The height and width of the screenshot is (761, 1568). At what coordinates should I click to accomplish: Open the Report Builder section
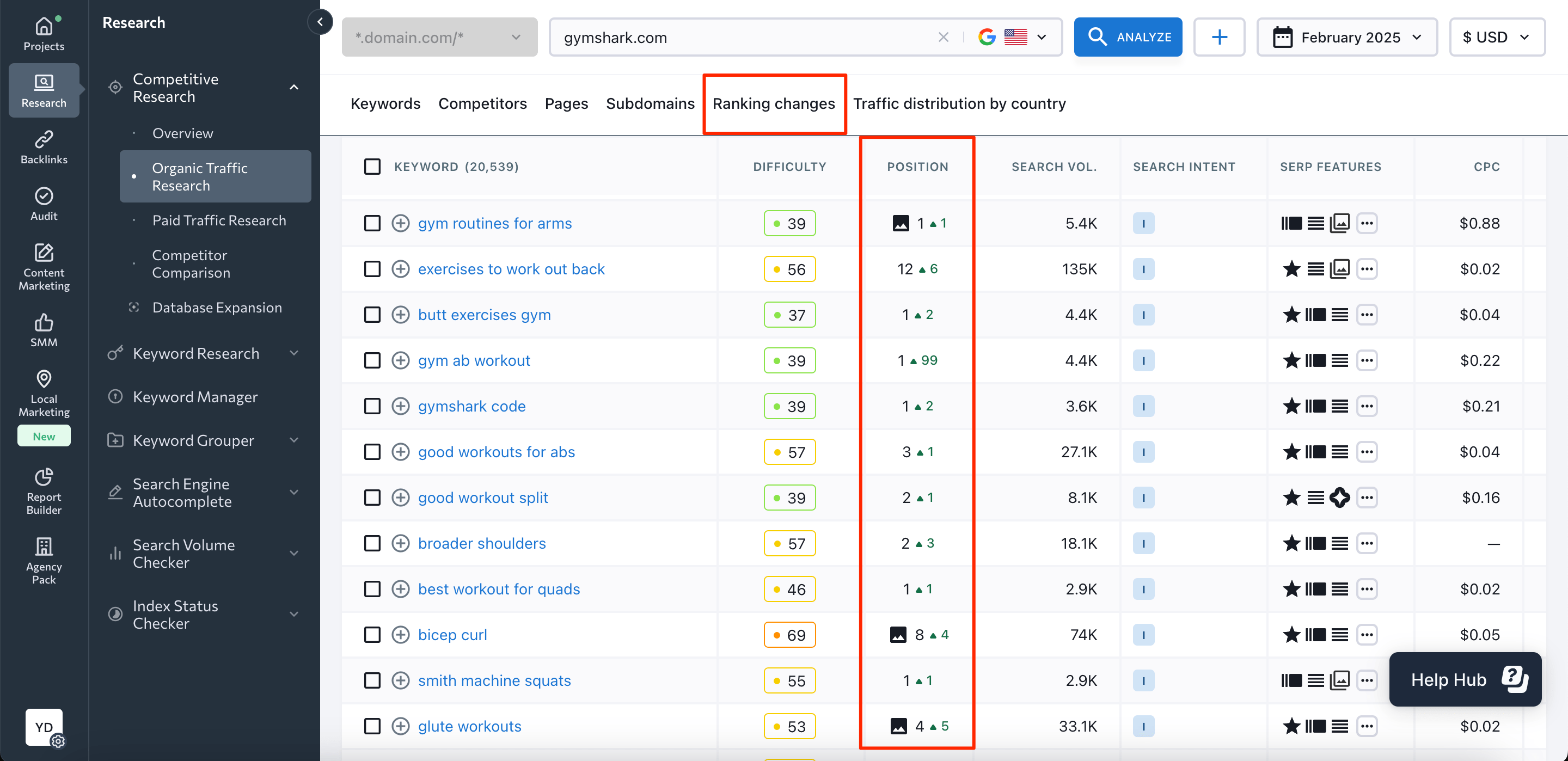44,490
